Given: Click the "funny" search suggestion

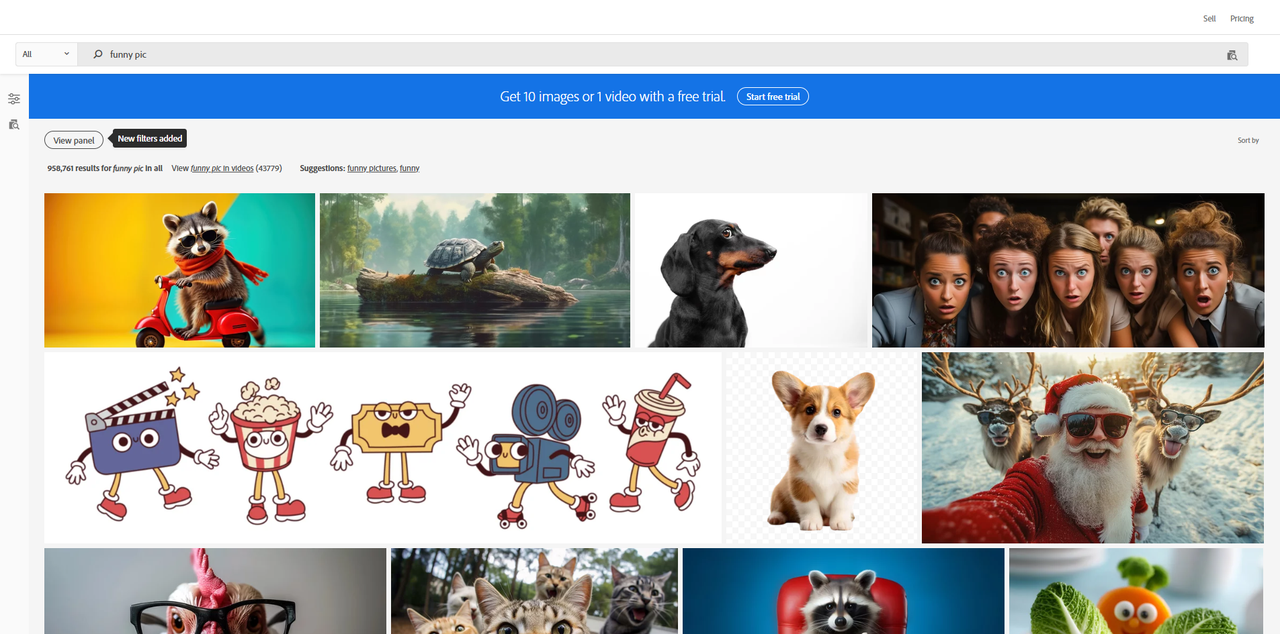Looking at the screenshot, I should click(409, 168).
